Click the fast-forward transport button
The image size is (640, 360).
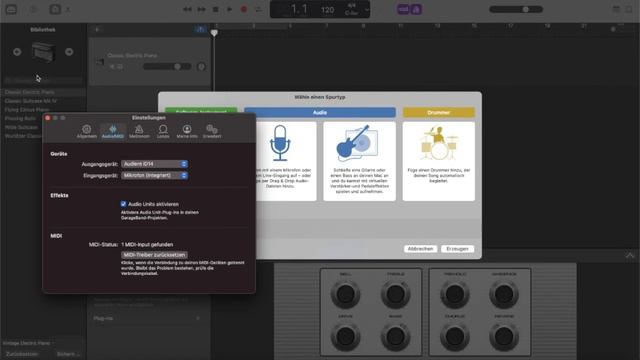[x=201, y=9]
